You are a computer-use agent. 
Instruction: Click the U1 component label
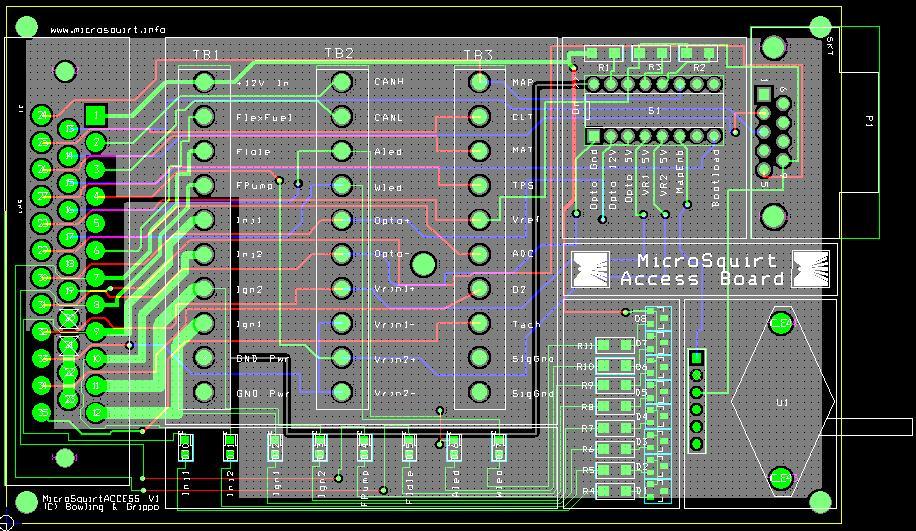[782, 402]
